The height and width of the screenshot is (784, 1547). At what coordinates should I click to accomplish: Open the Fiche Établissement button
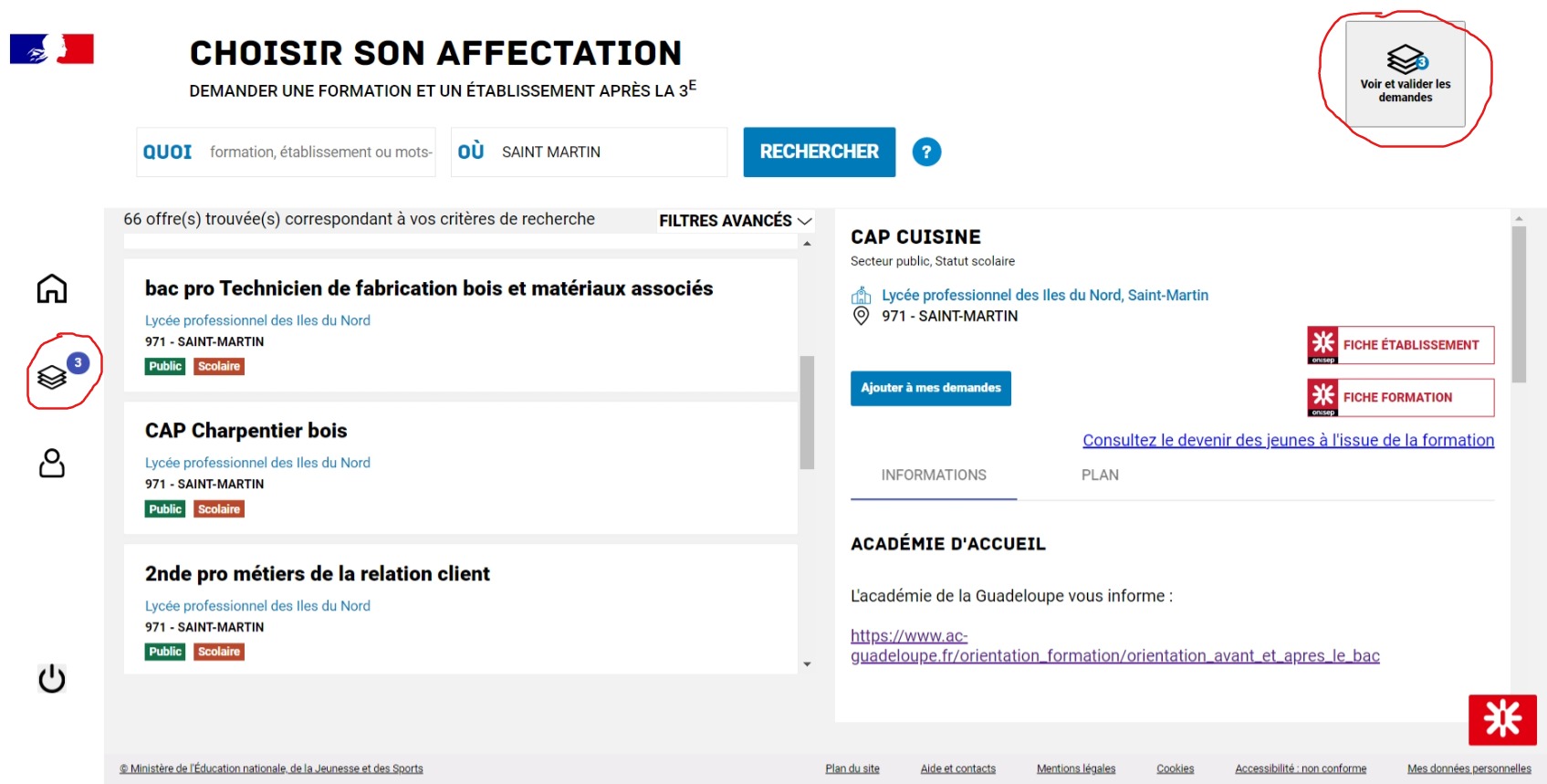pyautogui.click(x=1400, y=345)
